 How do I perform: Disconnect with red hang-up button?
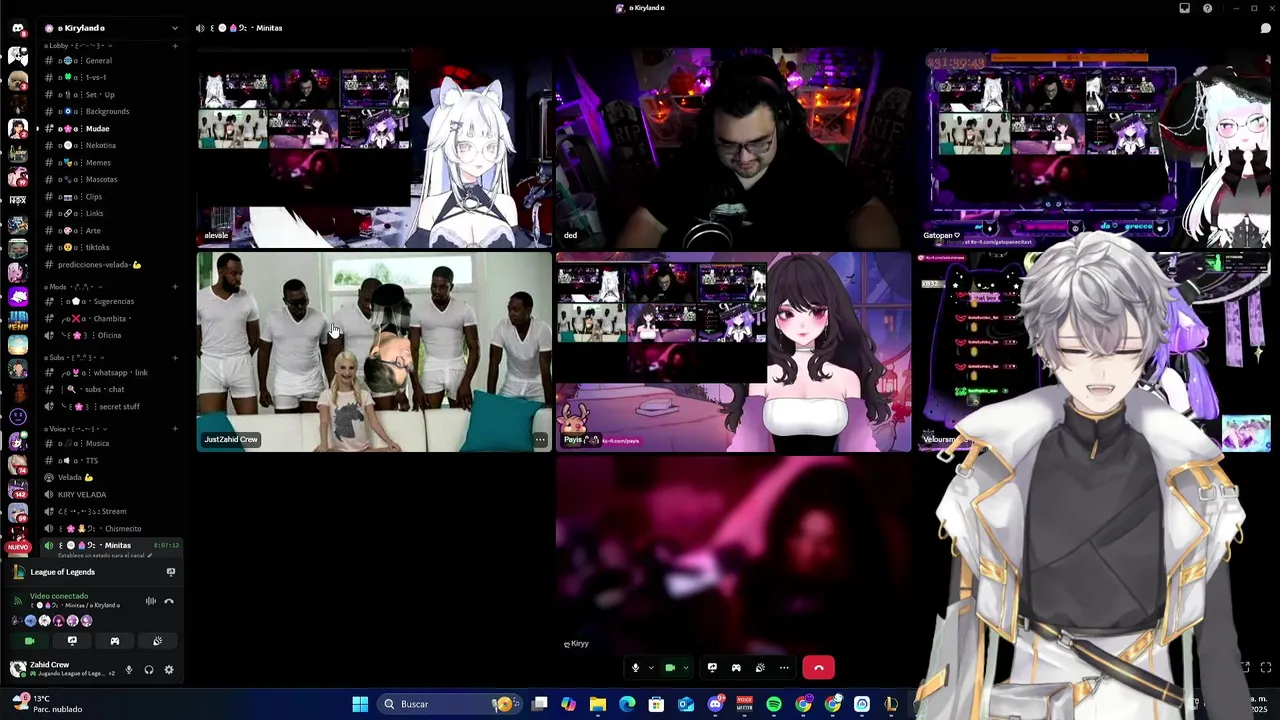pyautogui.click(x=818, y=667)
